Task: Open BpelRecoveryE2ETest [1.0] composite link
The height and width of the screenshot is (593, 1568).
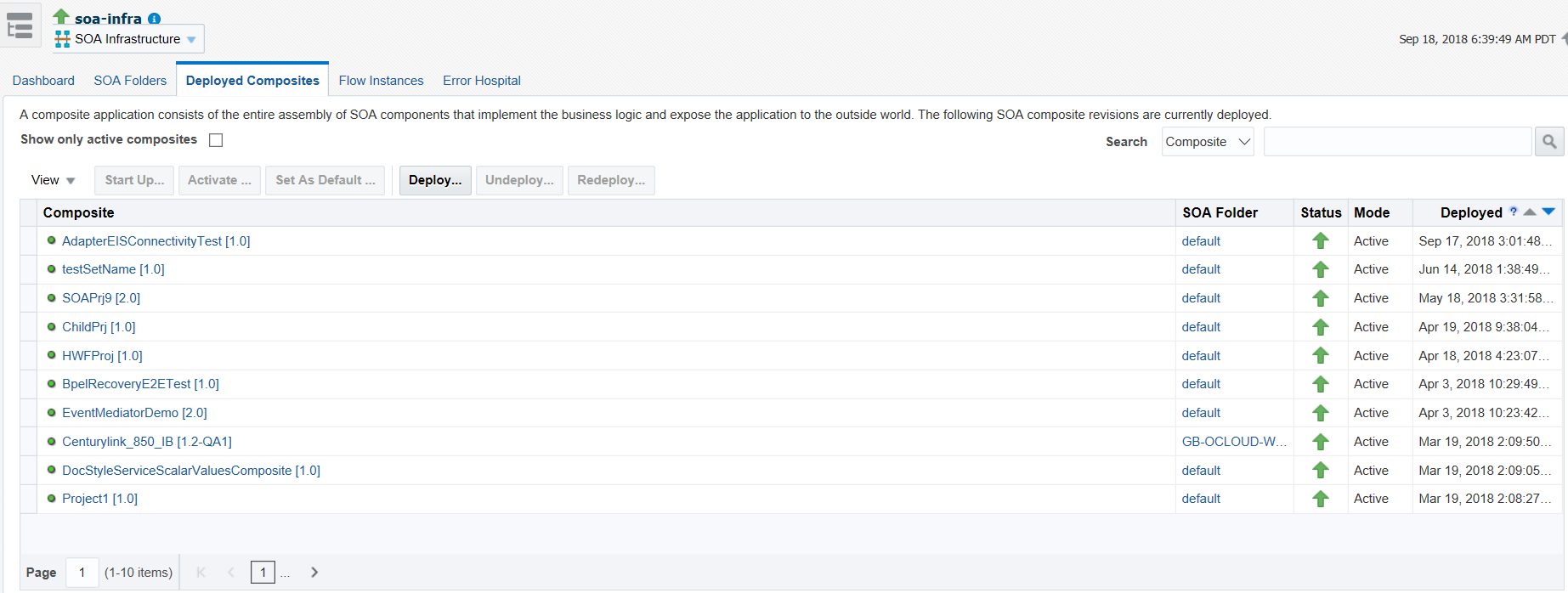Action: click(x=140, y=384)
